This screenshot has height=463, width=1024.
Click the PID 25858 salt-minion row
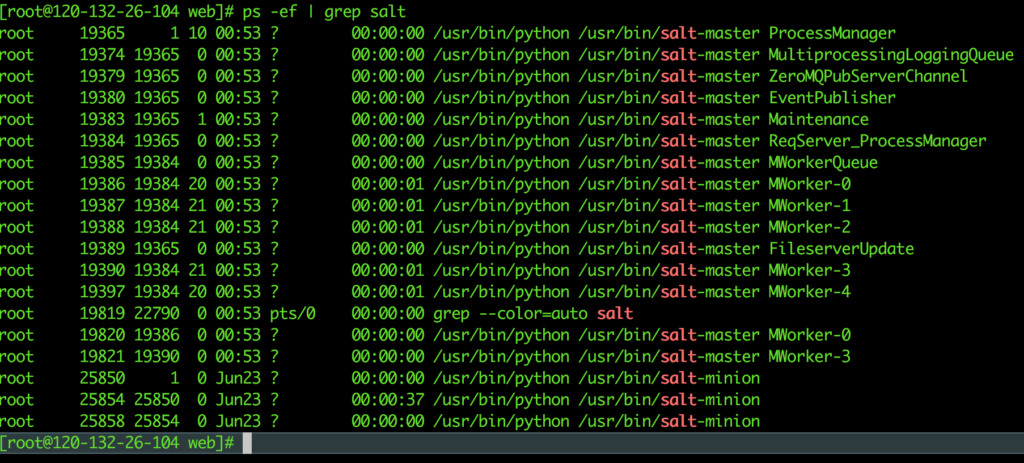pos(380,421)
